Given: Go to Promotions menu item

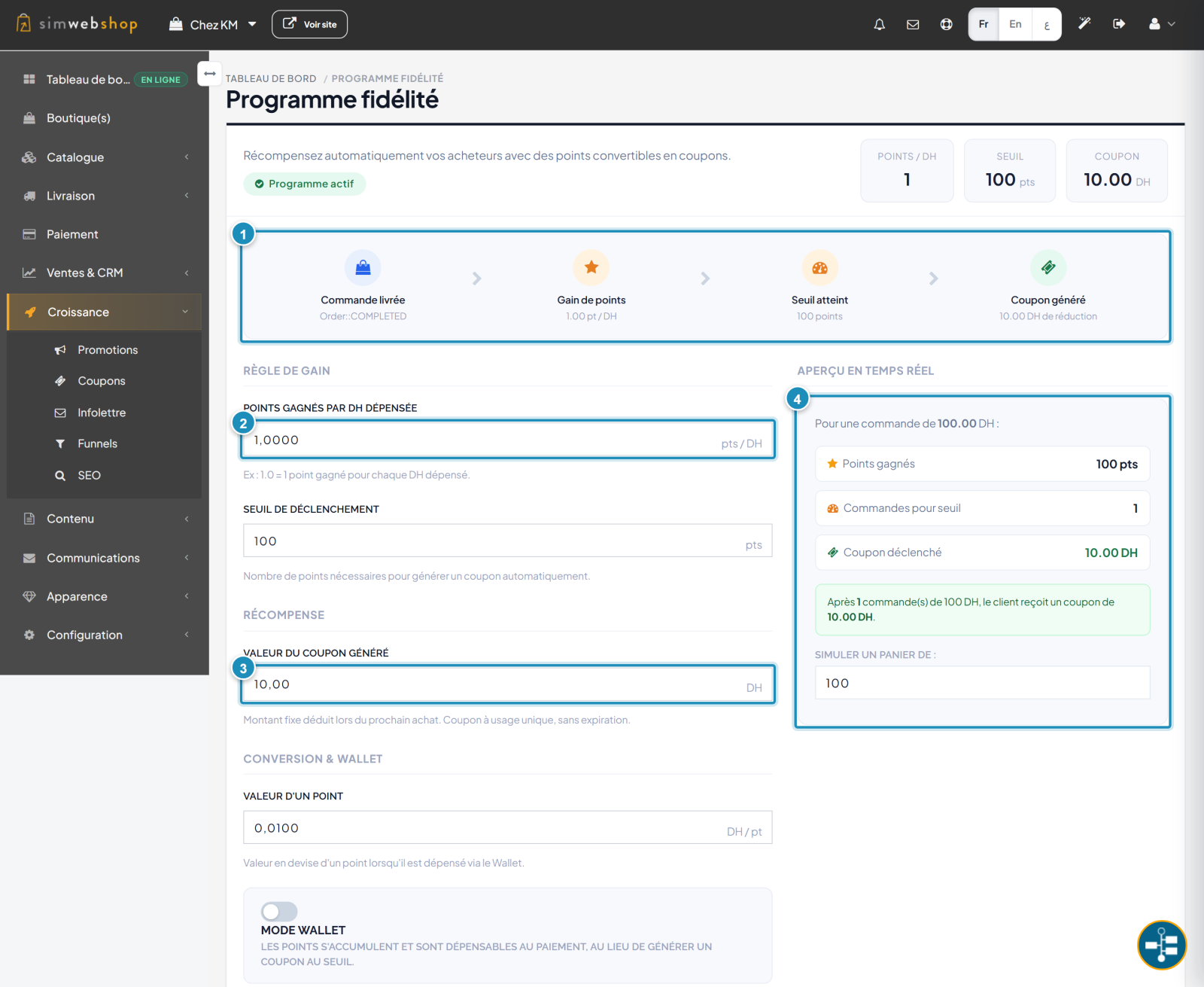Looking at the screenshot, I should click(108, 350).
